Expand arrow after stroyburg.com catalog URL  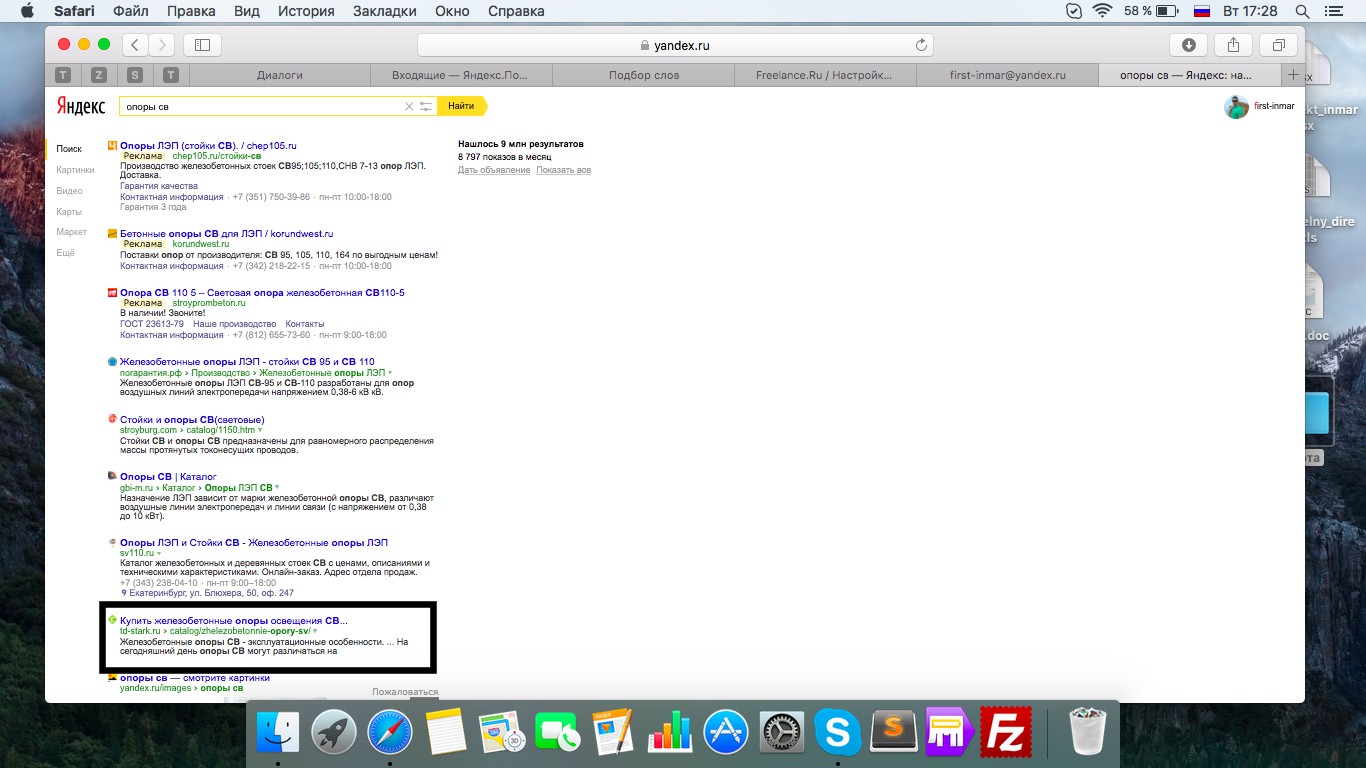[260, 430]
